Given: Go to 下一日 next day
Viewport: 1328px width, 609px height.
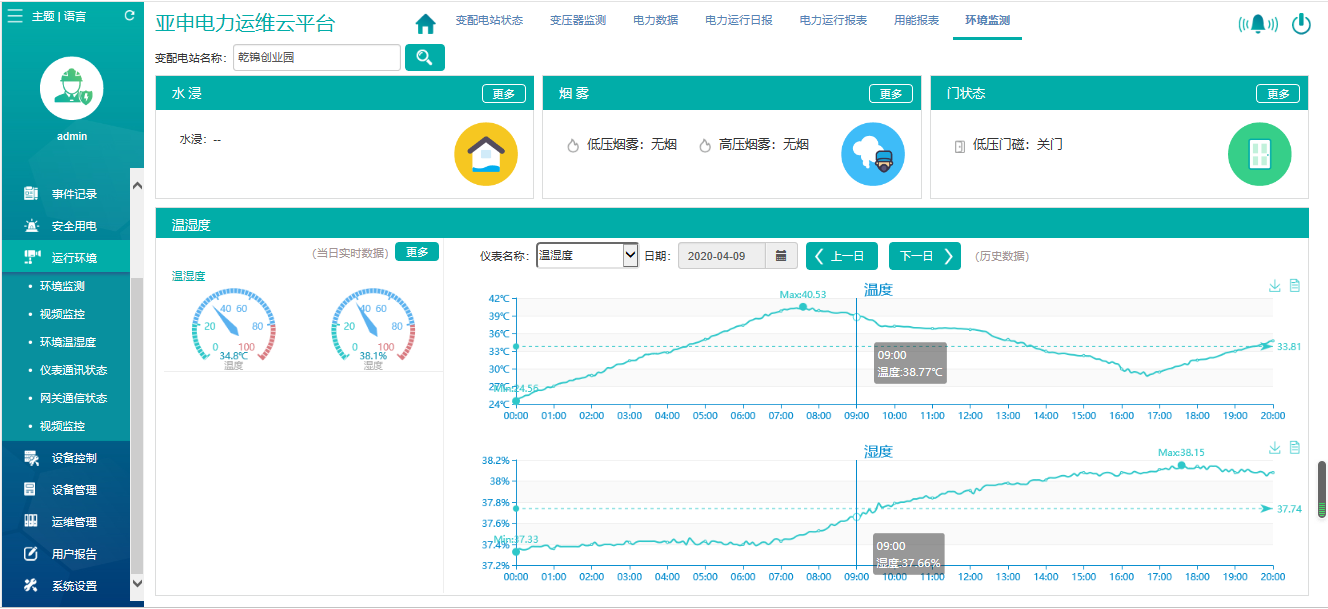Looking at the screenshot, I should pyautogui.click(x=924, y=256).
